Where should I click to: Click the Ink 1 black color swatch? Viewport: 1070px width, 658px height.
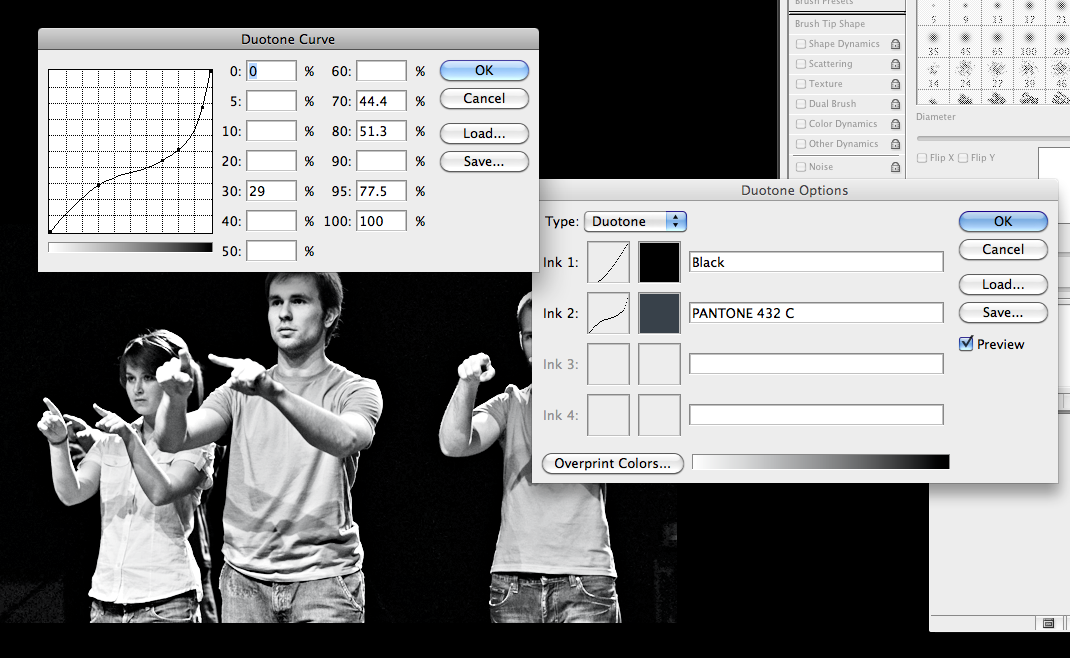(659, 262)
